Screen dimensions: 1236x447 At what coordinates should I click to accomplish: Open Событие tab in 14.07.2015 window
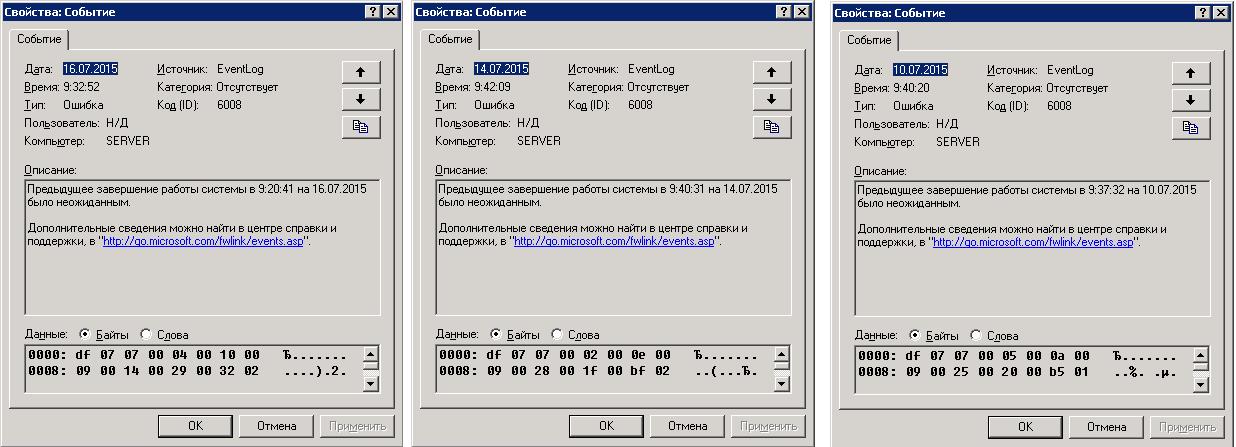450,39
